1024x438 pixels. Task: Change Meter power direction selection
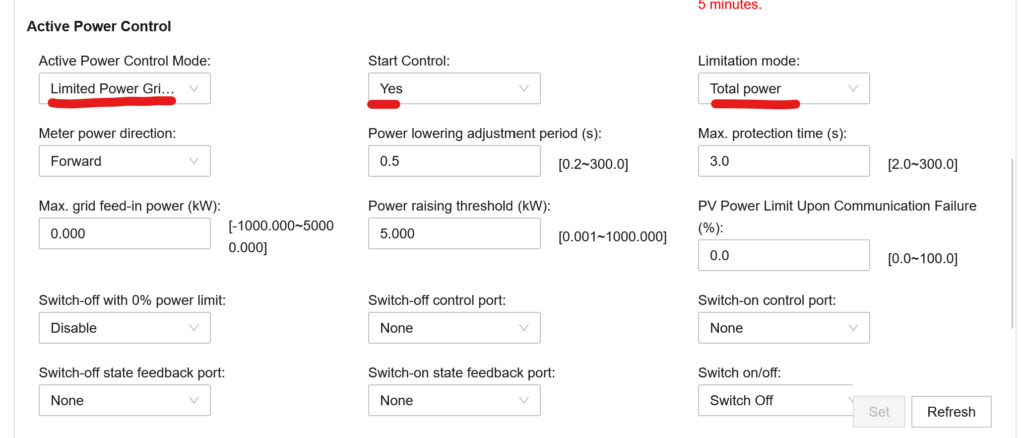[124, 161]
